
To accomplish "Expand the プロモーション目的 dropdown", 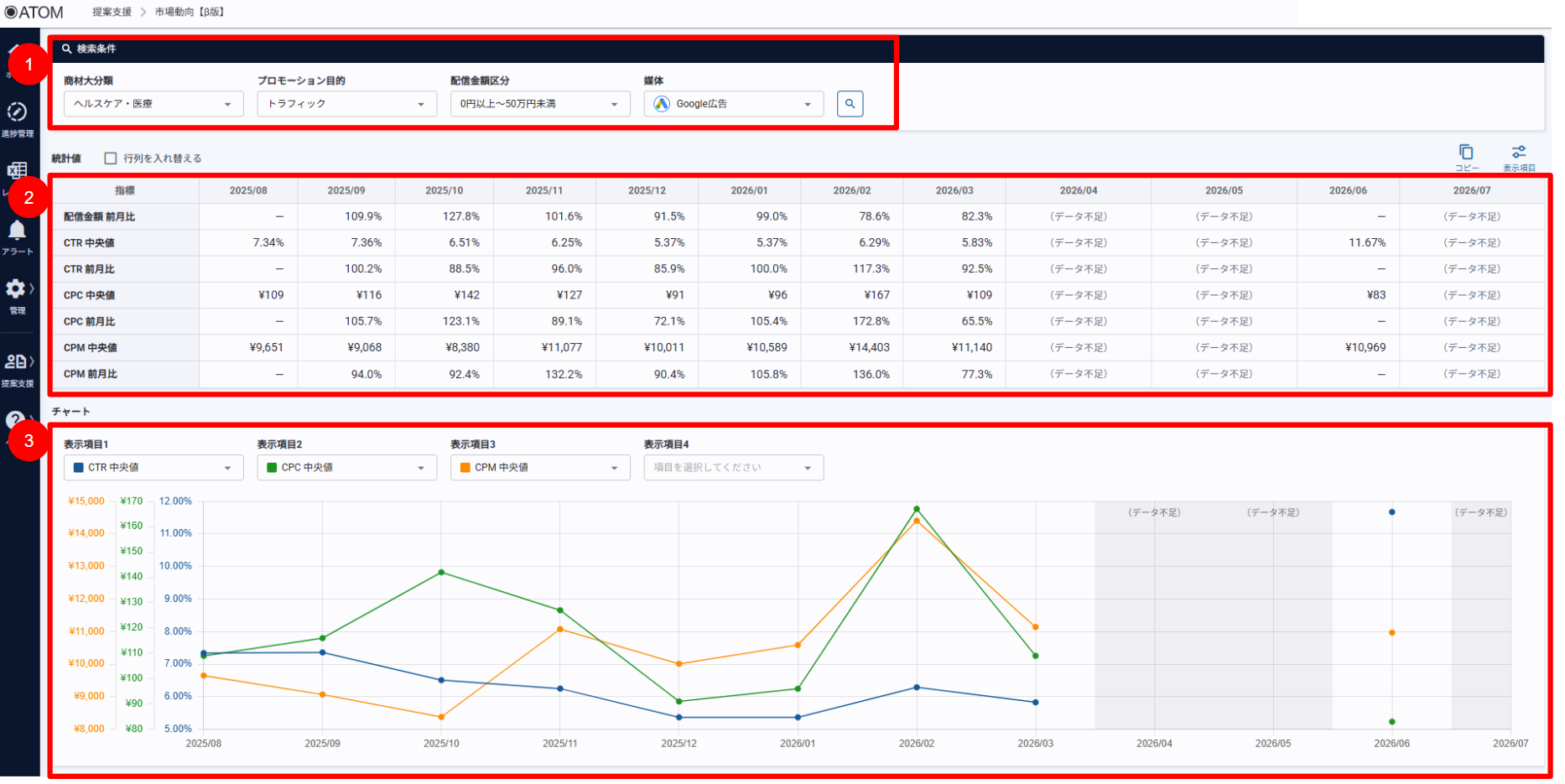I will click(346, 104).
